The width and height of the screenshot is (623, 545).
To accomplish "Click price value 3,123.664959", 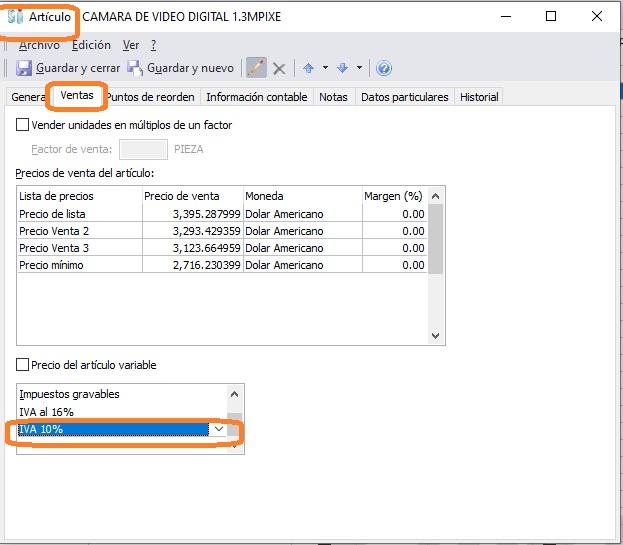I will (207, 248).
